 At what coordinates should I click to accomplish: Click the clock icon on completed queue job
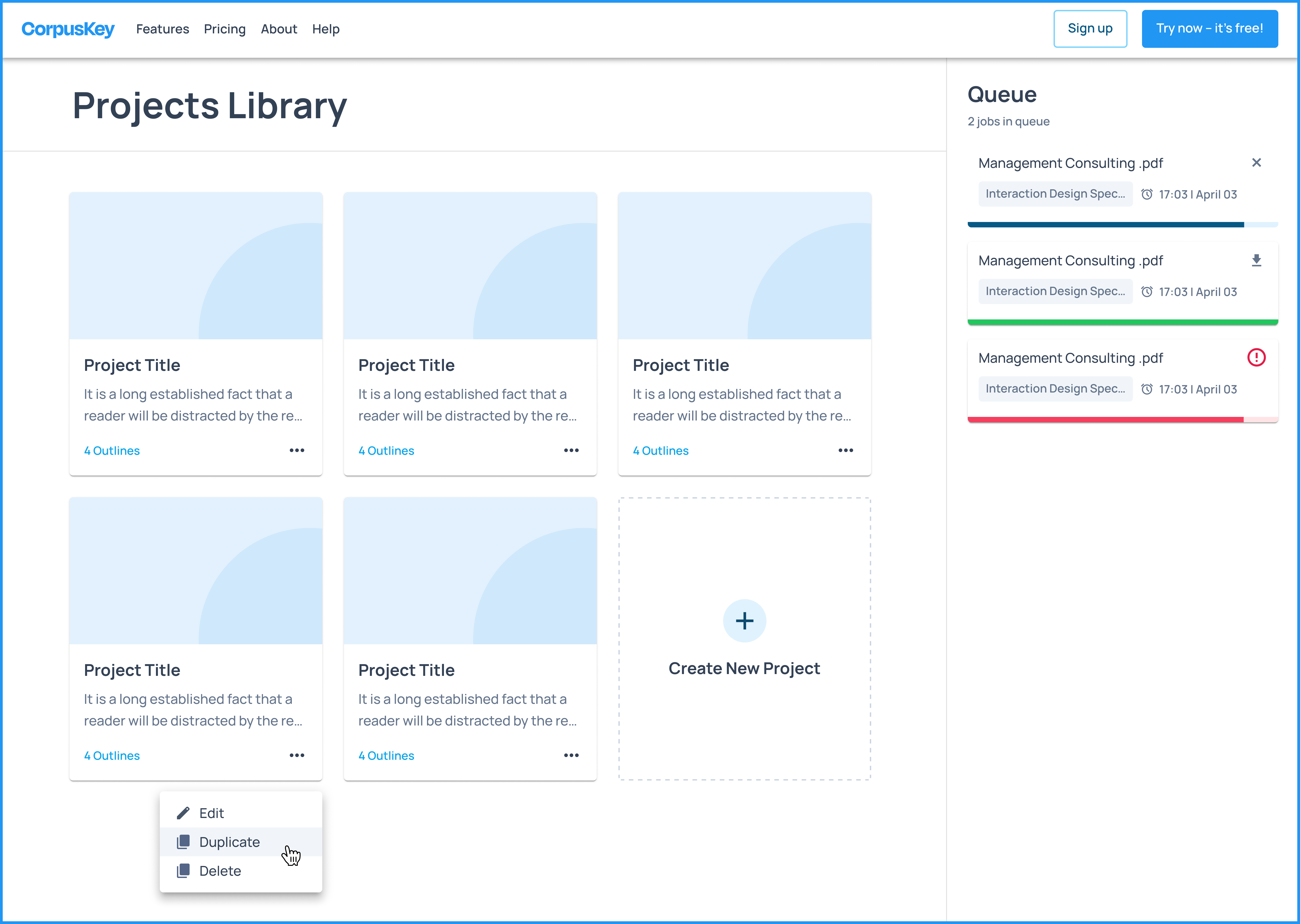click(x=1147, y=291)
